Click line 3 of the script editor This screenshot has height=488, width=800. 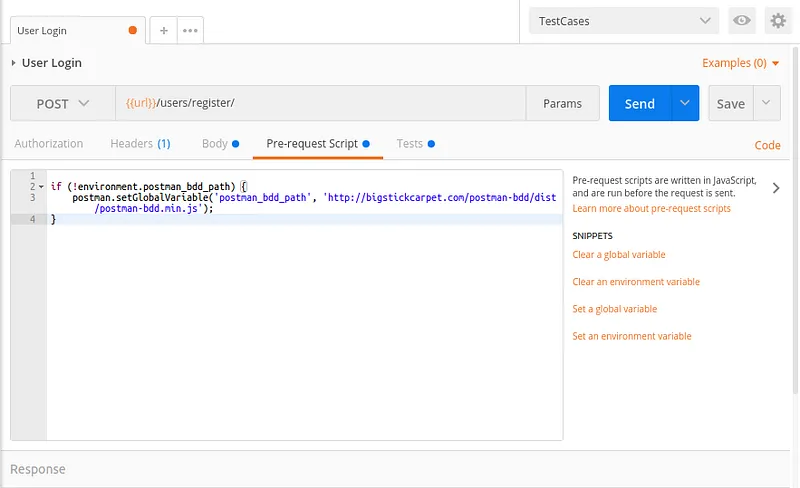click(x=305, y=203)
